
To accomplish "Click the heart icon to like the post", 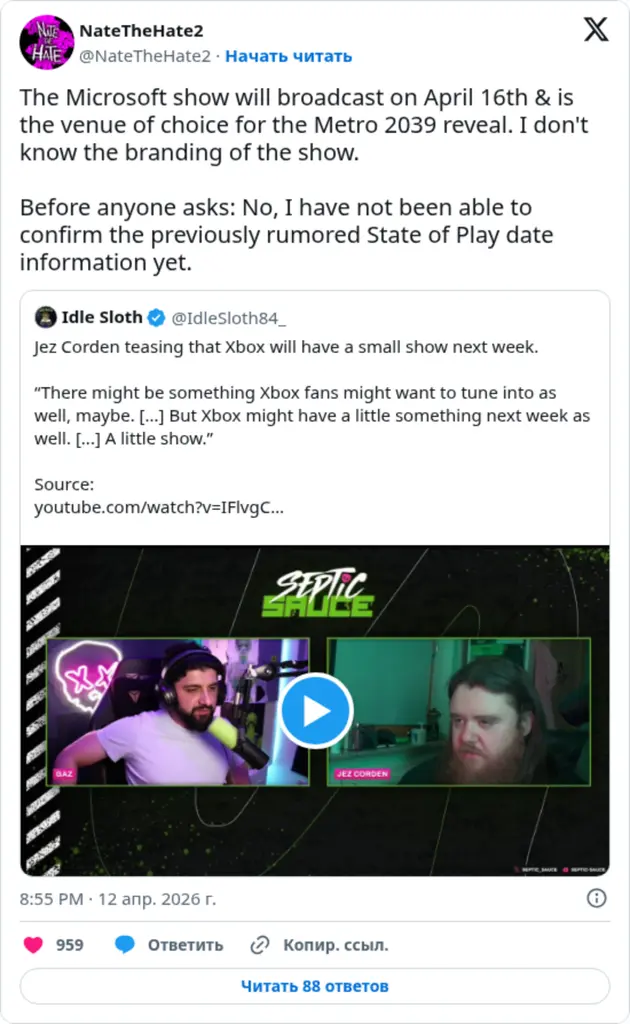I will pos(35,944).
